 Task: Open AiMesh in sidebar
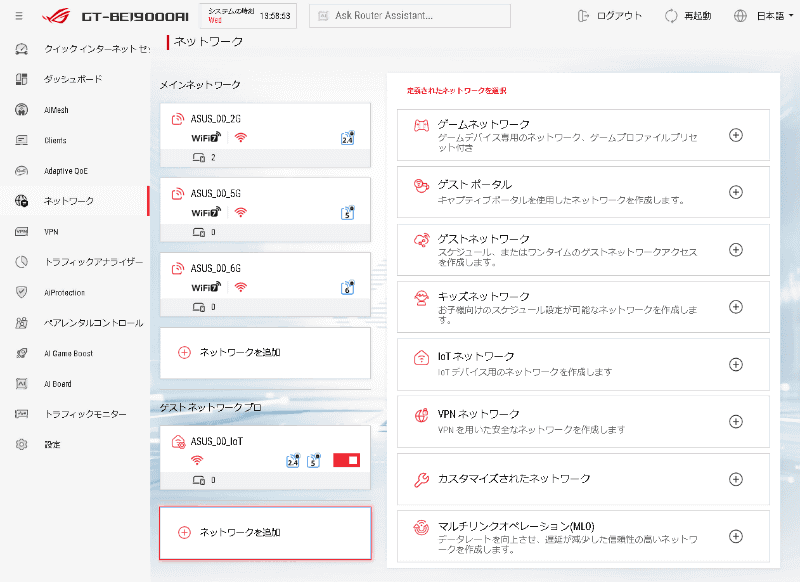pos(75,110)
